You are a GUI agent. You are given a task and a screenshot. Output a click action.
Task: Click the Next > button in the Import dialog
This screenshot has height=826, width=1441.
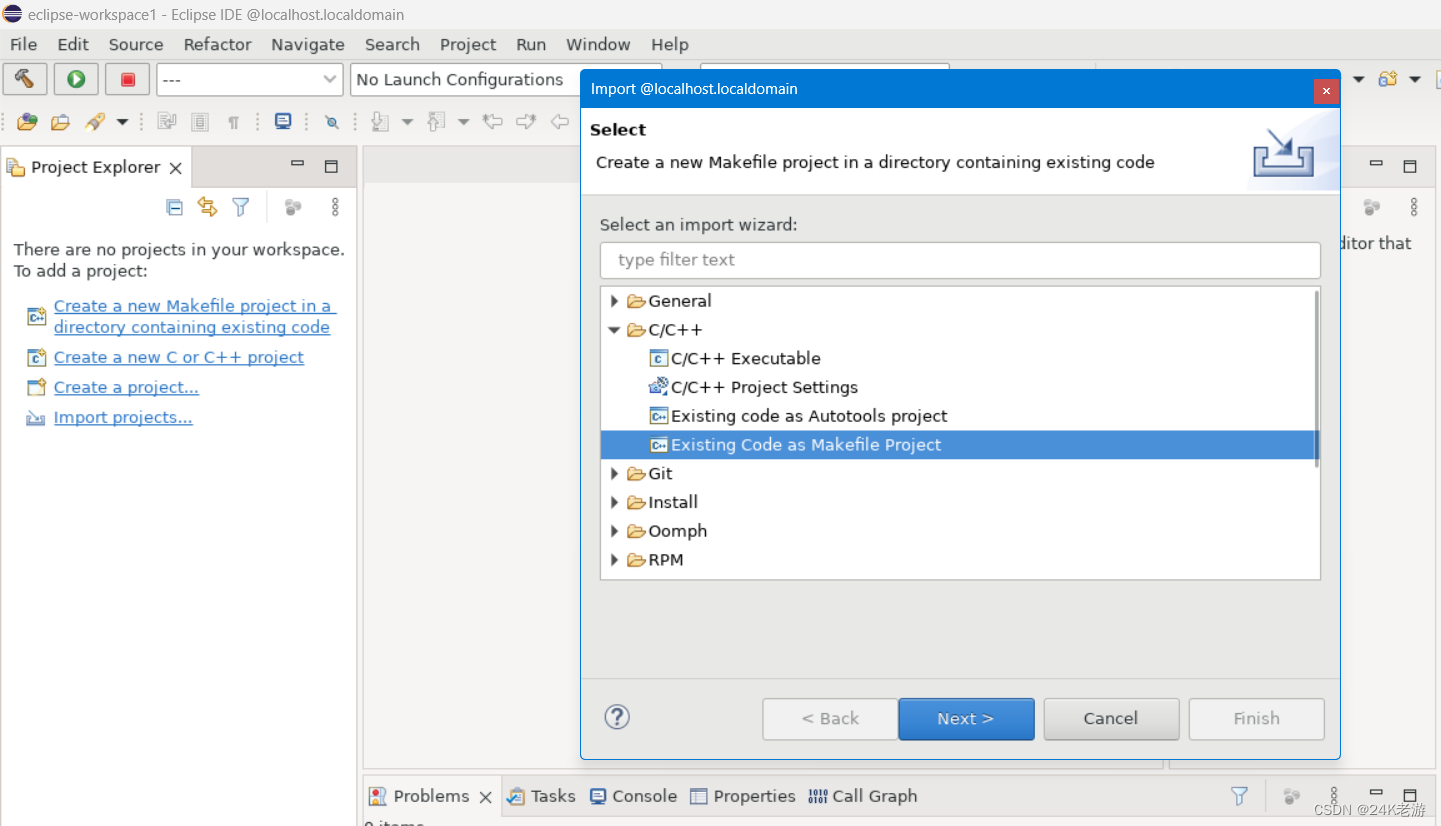[966, 719]
